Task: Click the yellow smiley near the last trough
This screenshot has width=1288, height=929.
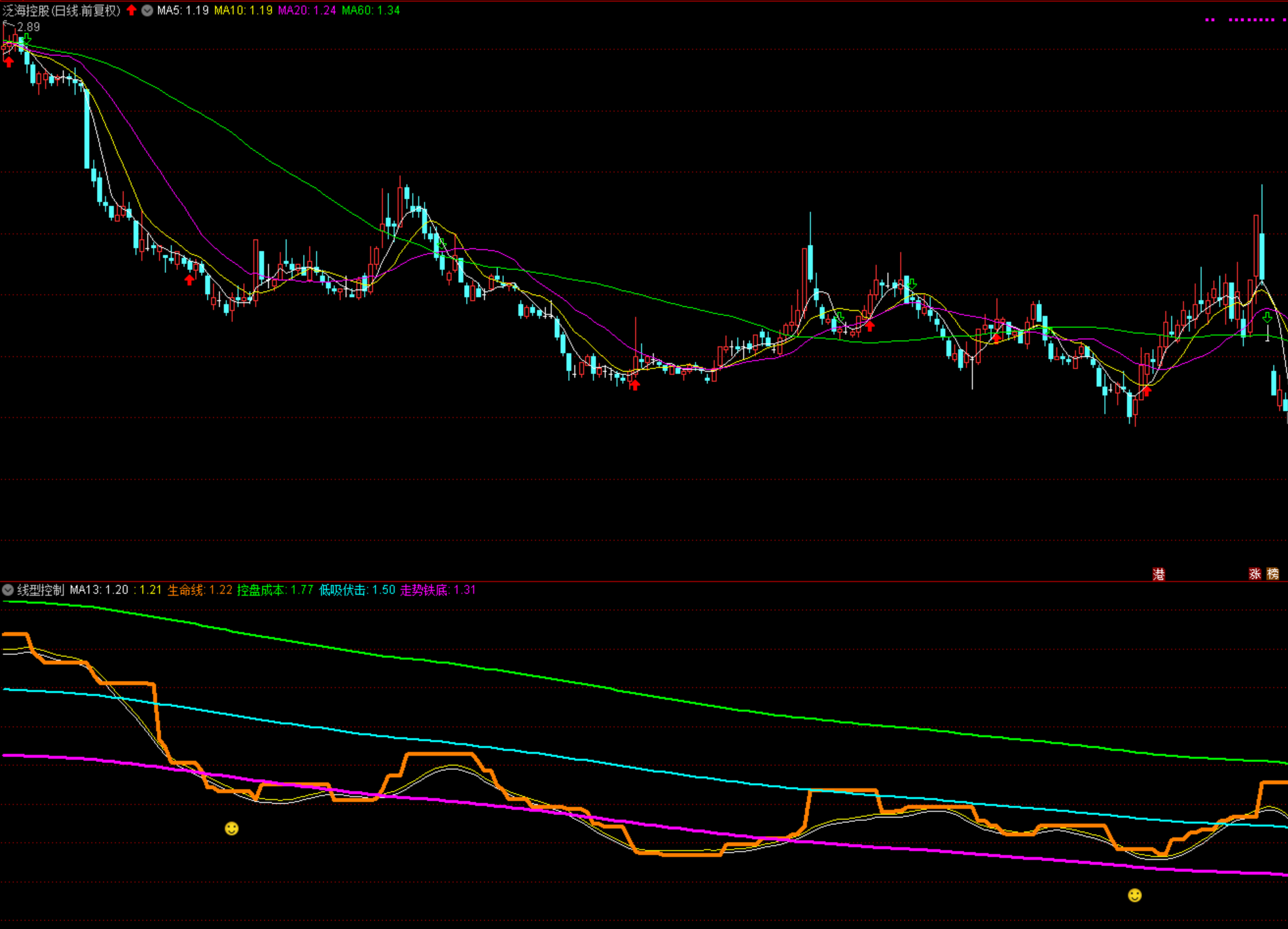Action: (x=1135, y=895)
